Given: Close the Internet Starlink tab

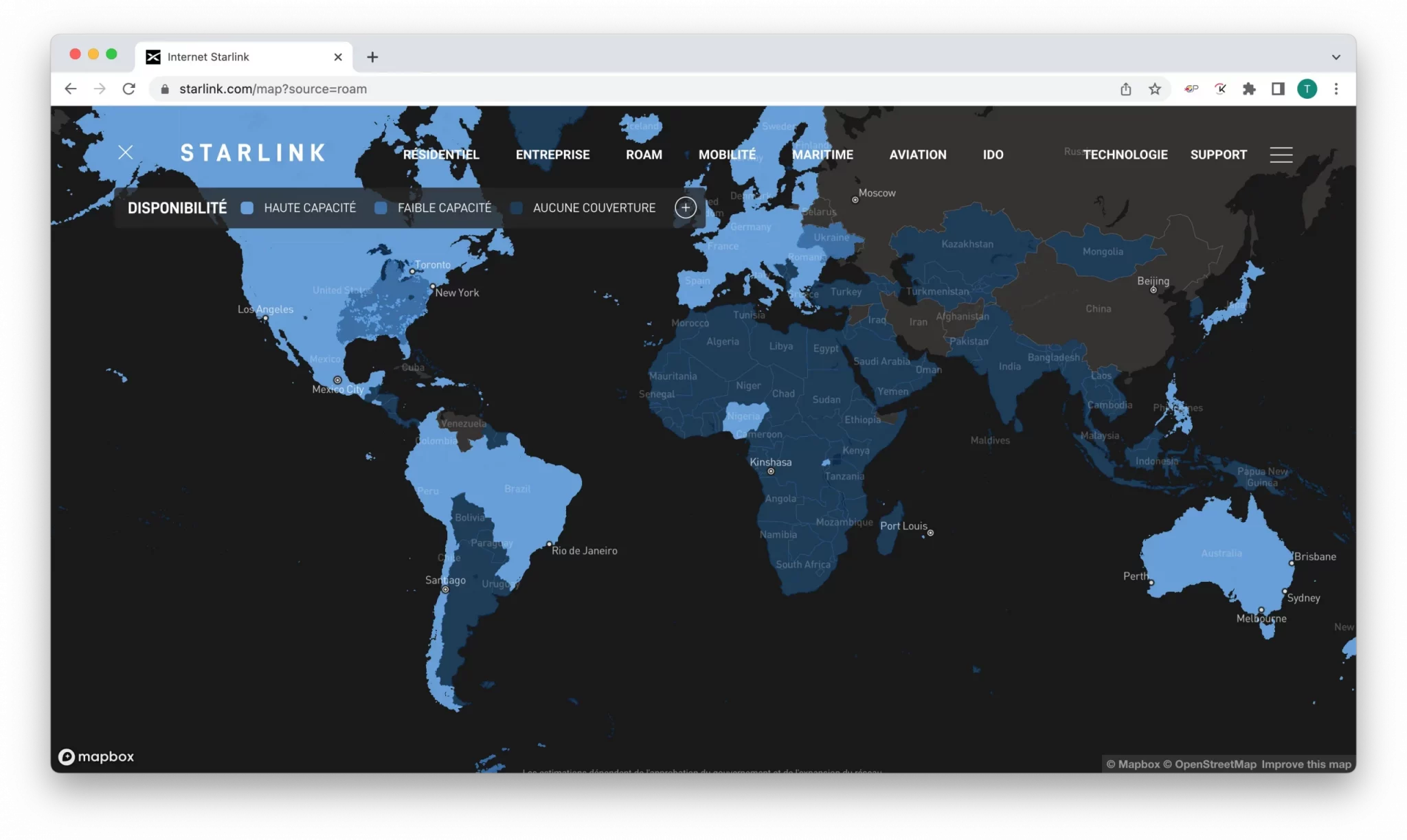Looking at the screenshot, I should pos(338,57).
